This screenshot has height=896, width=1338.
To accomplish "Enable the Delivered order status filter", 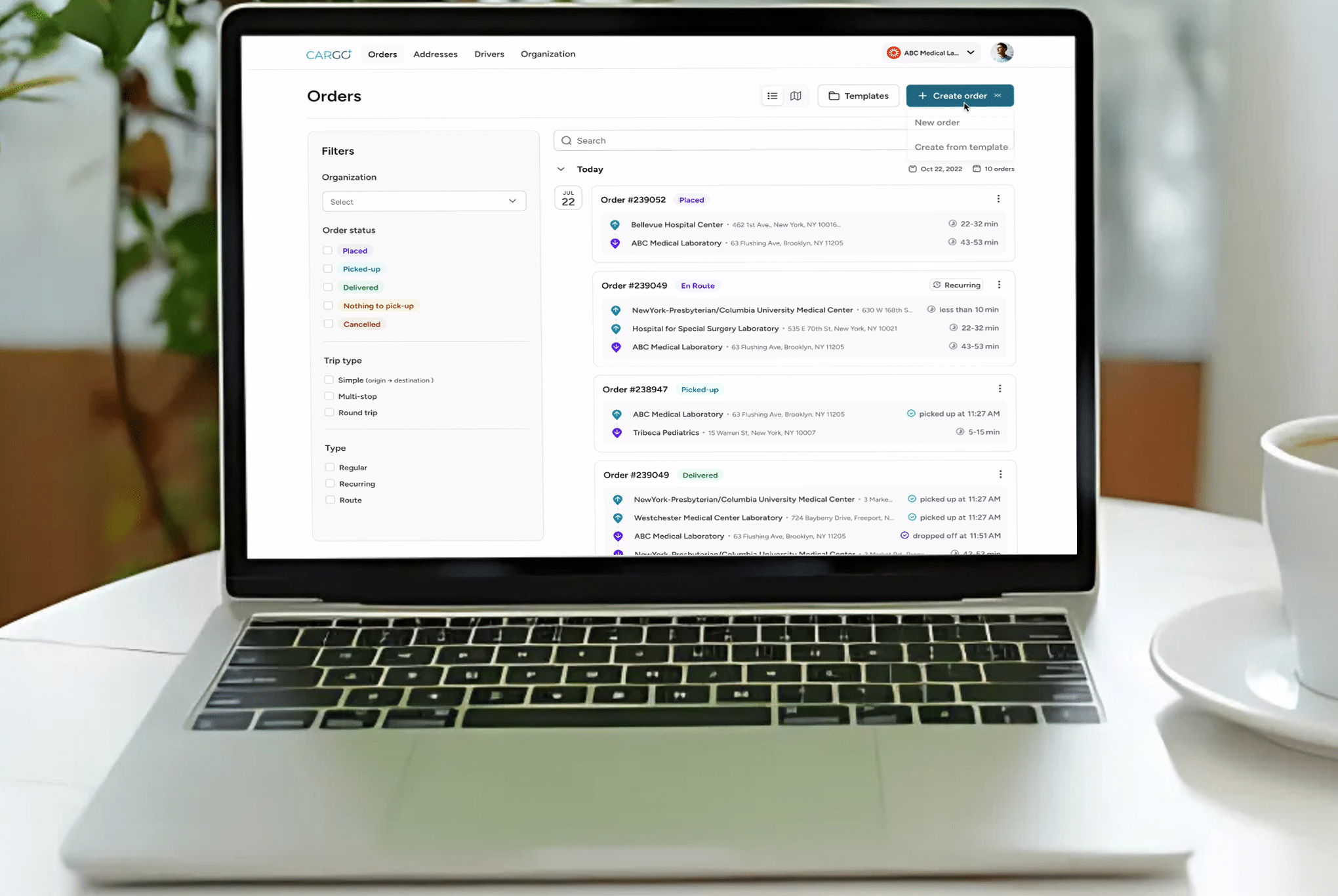I will coord(328,287).
